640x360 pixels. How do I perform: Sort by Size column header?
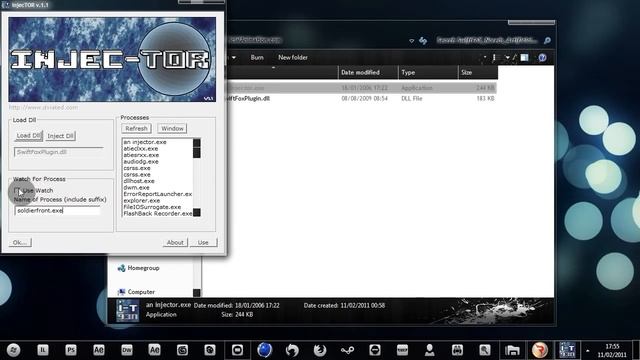pos(478,72)
